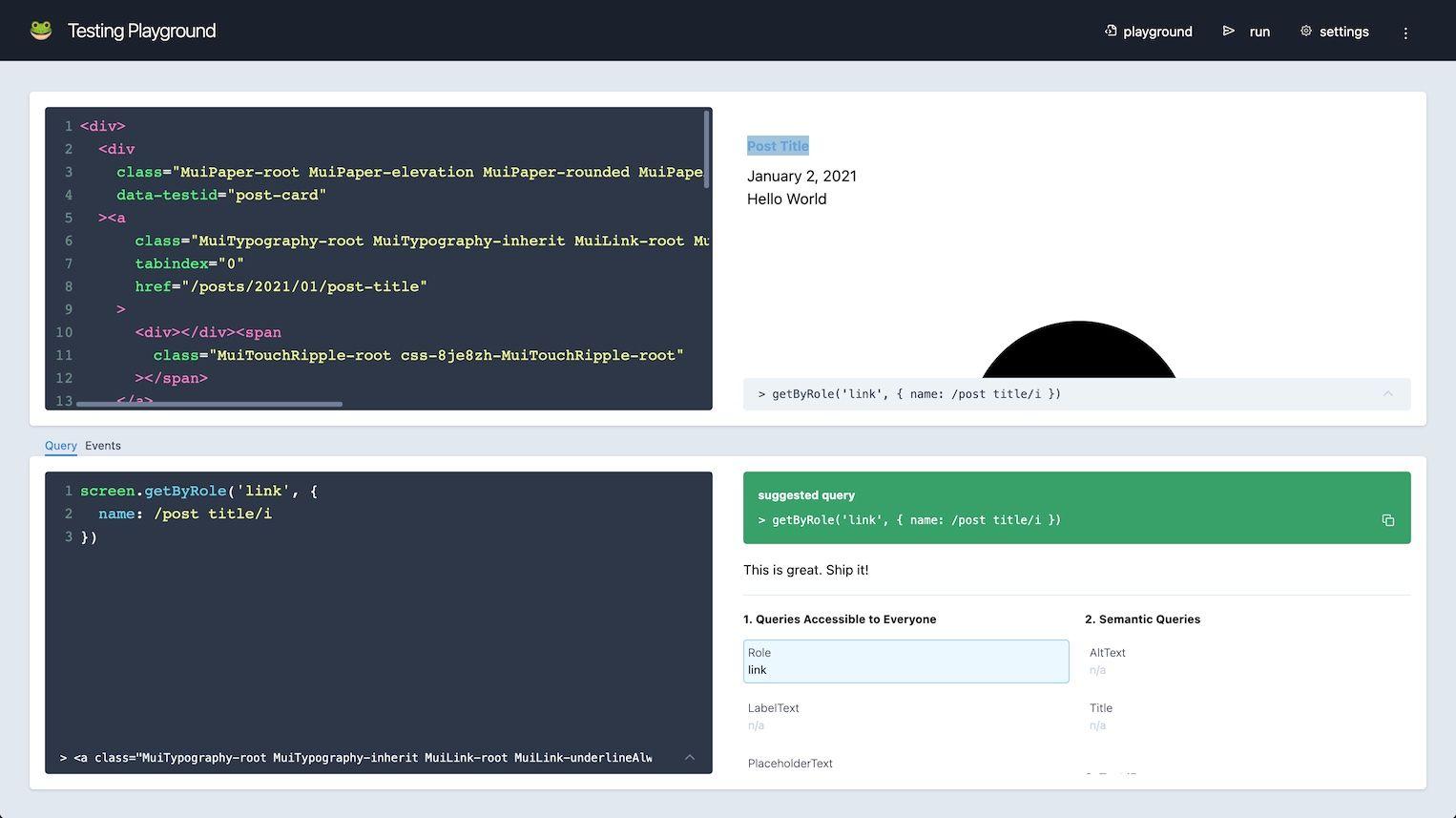
Task: Click the AltText query option
Action: pyautogui.click(x=1247, y=661)
